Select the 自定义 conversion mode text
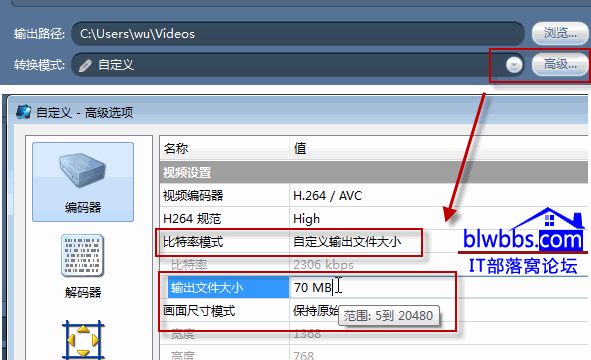Image resolution: width=591 pixels, height=360 pixels. [x=116, y=65]
